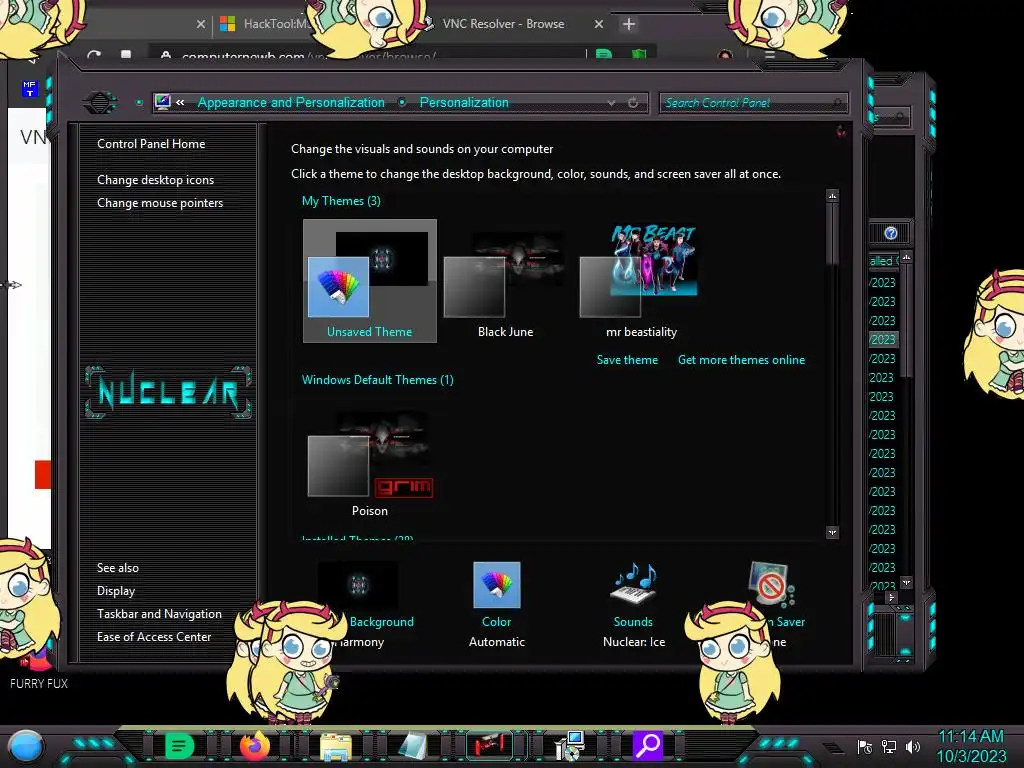Screen dimensions: 1024x768
Task: Open Taskbar and Navigation link
Action: coord(159,613)
